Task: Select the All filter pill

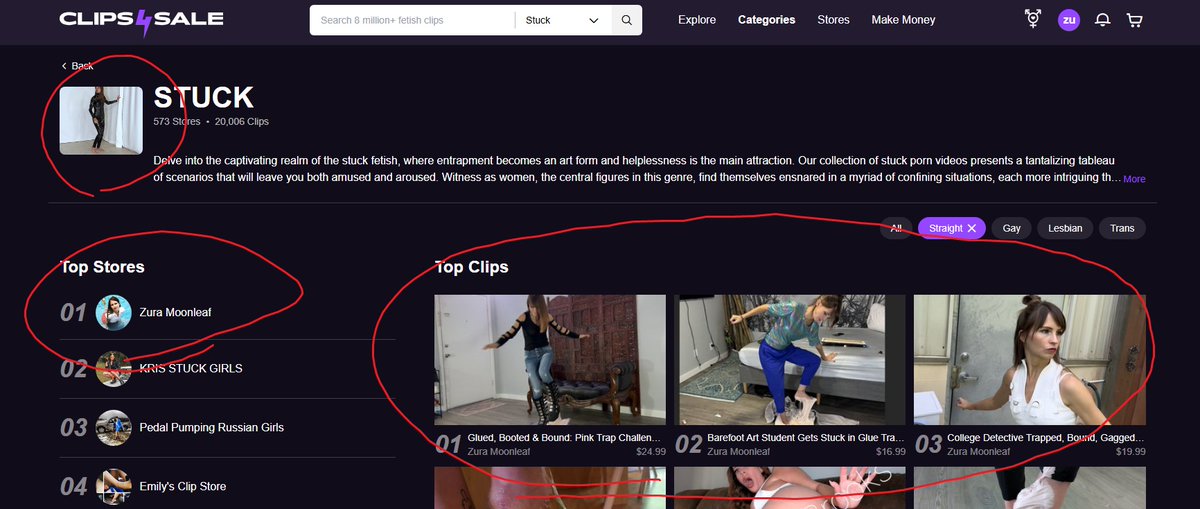Action: tap(896, 228)
